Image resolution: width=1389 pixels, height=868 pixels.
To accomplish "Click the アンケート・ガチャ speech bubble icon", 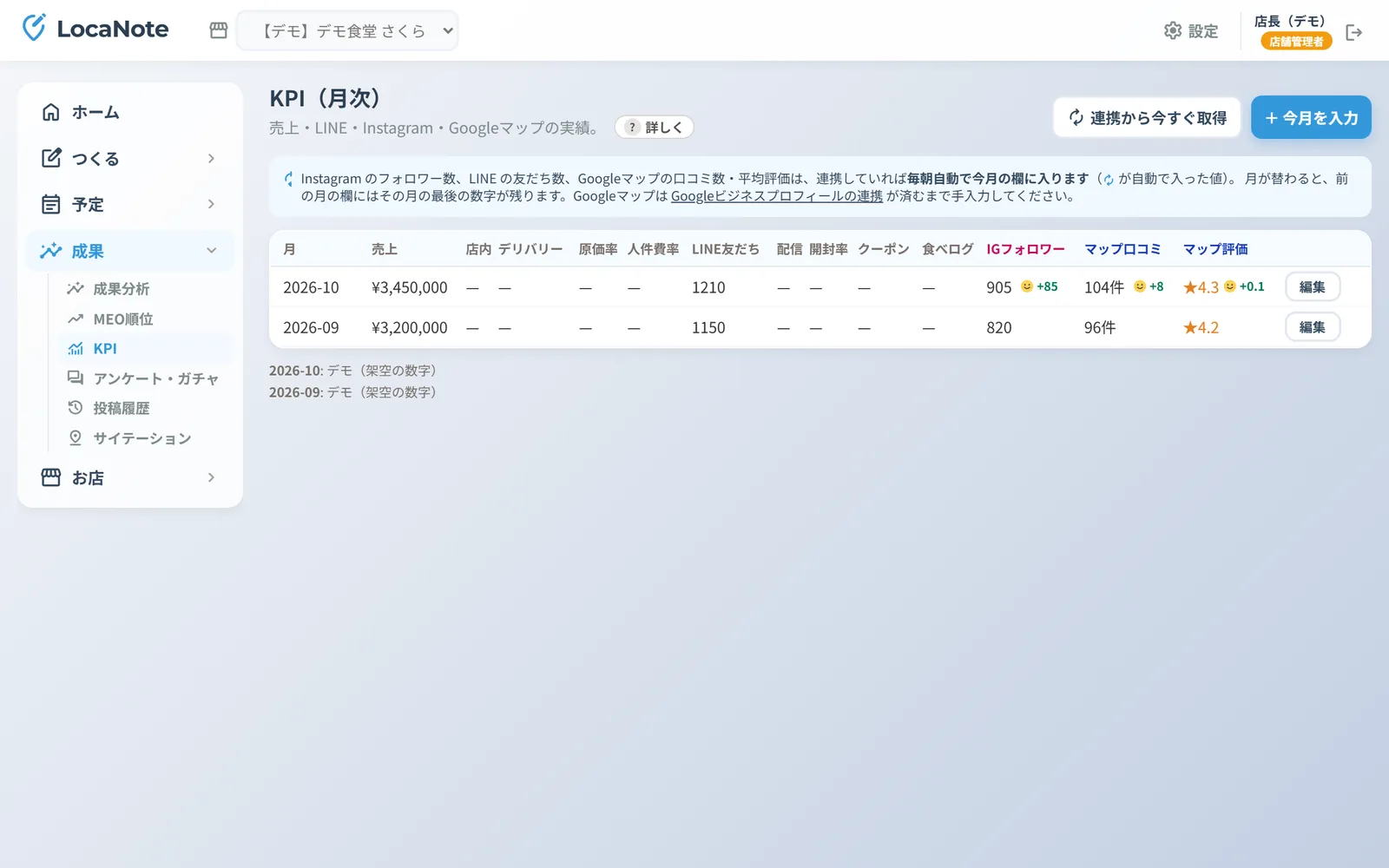I will [x=76, y=378].
